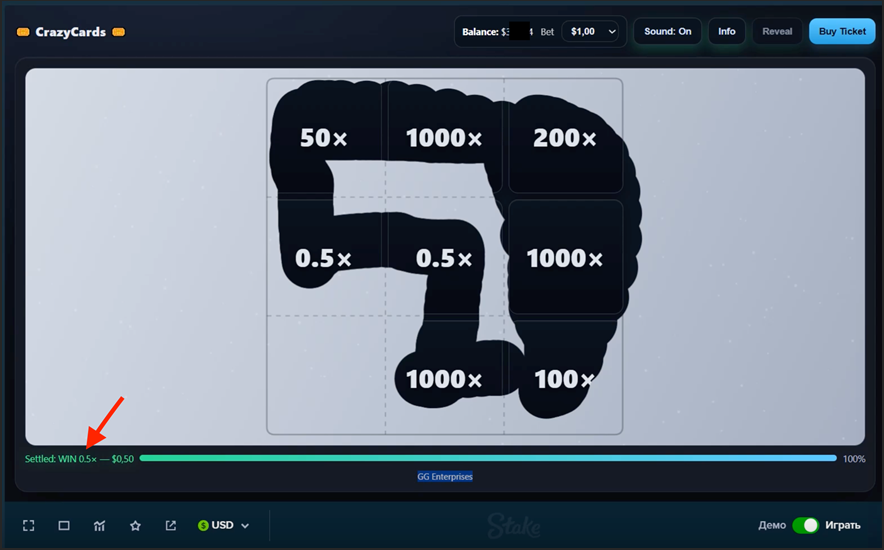
Task: Click the scratch progress bar at 100%
Action: (488, 458)
